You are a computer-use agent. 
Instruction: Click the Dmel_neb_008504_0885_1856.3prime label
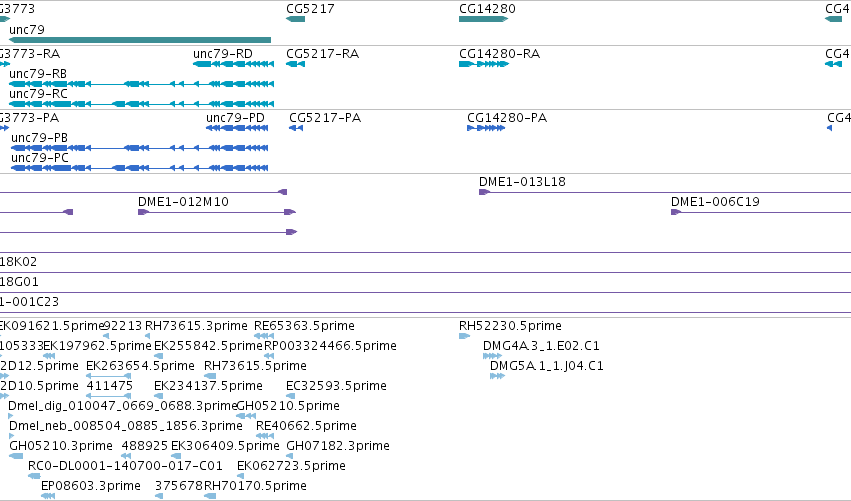tap(126, 426)
